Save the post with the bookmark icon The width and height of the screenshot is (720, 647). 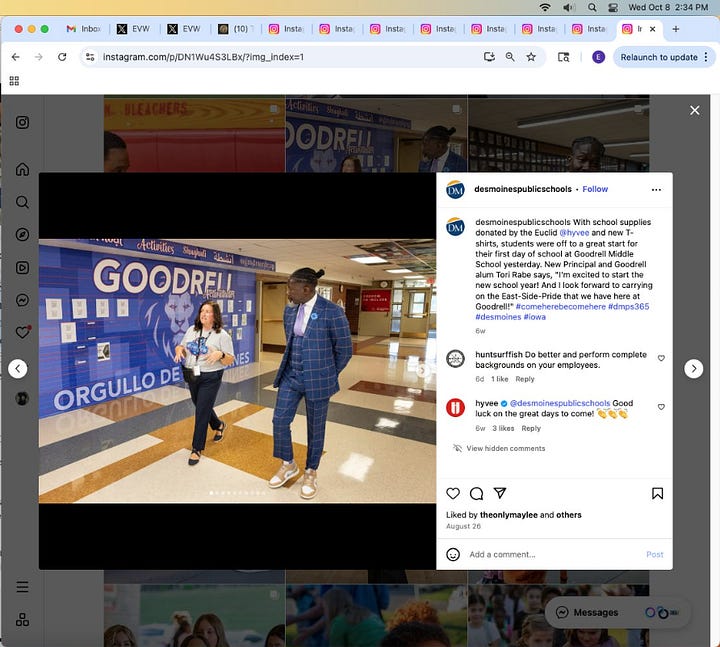(657, 493)
